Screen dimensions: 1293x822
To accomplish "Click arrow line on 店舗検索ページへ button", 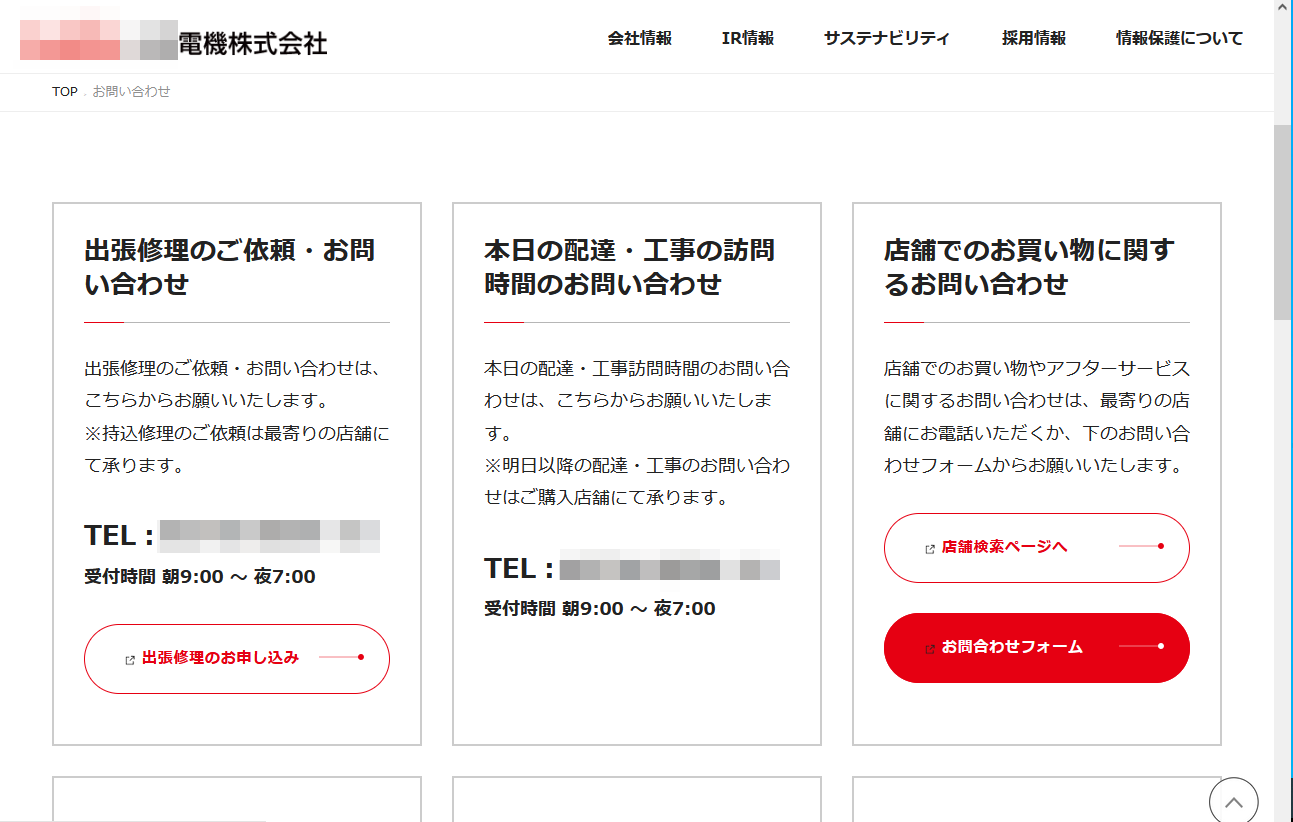I will point(1141,547).
